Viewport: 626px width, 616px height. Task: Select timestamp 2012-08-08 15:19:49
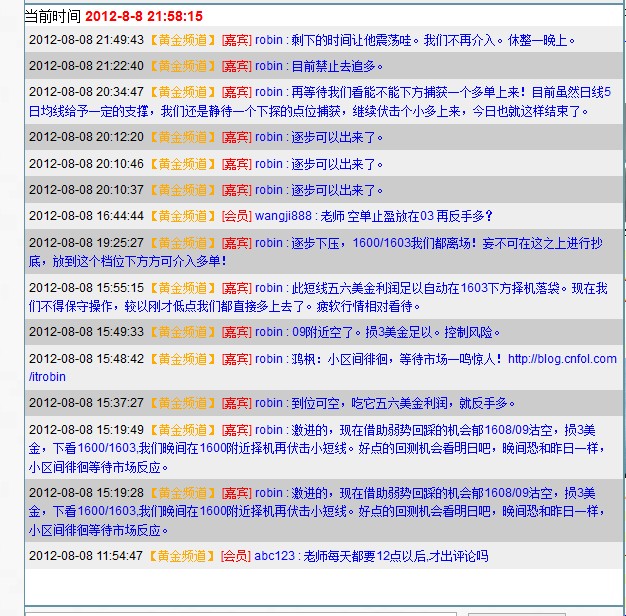86,430
